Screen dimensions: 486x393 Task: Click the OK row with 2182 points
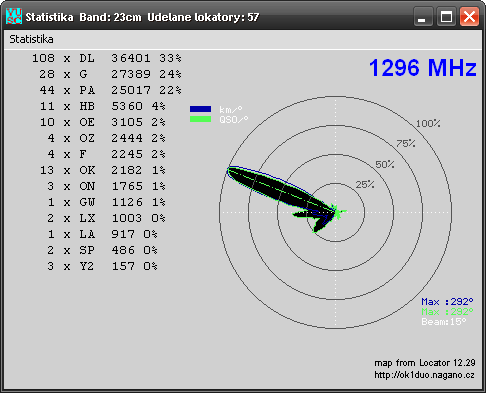coord(103,170)
